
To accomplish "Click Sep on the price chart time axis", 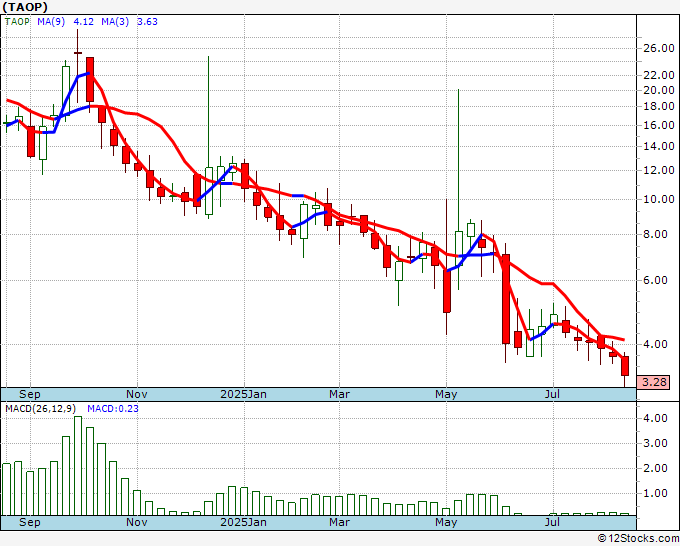I will tap(29, 394).
